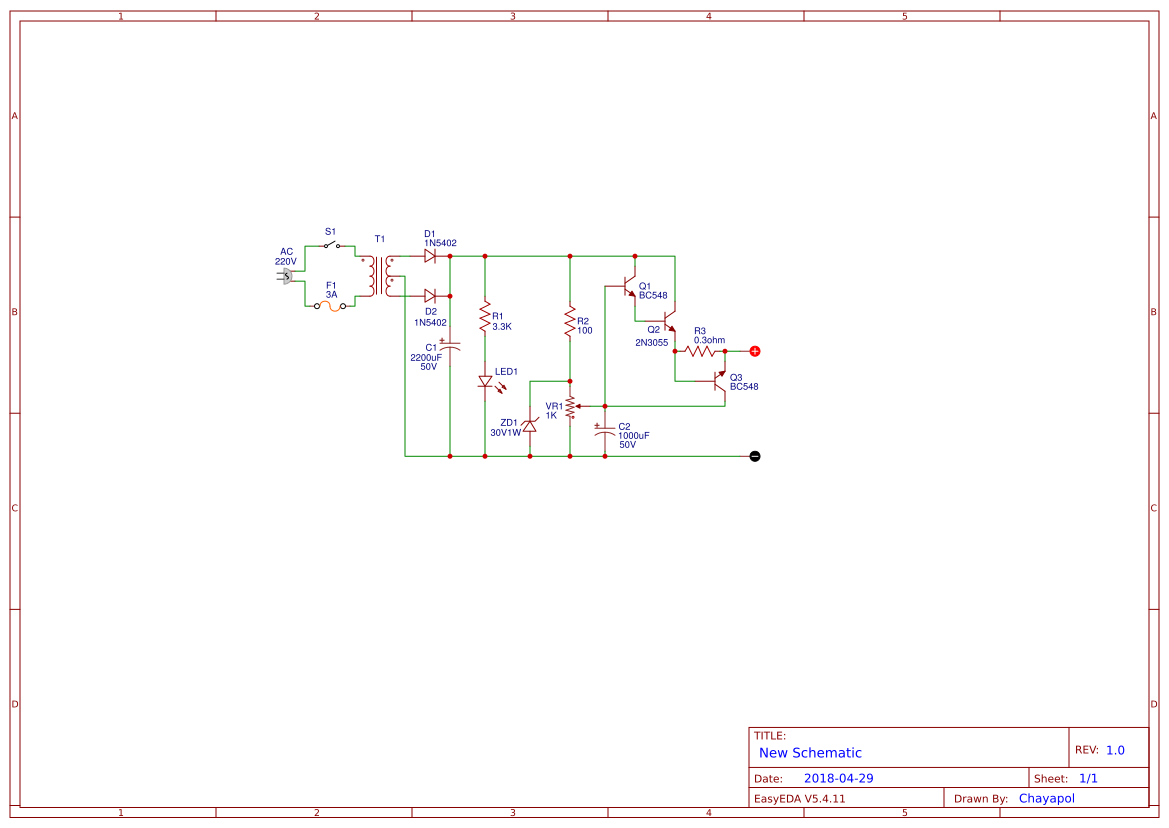The height and width of the screenshot is (828, 1169).
Task: Click the 'Drawn By:' field label
Action: coord(980,798)
